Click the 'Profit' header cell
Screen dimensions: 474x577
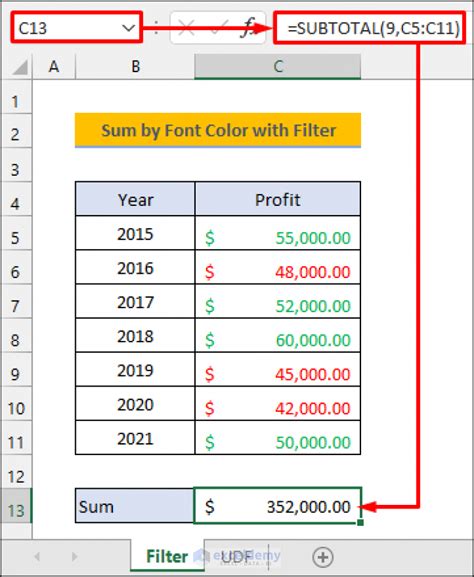click(278, 199)
